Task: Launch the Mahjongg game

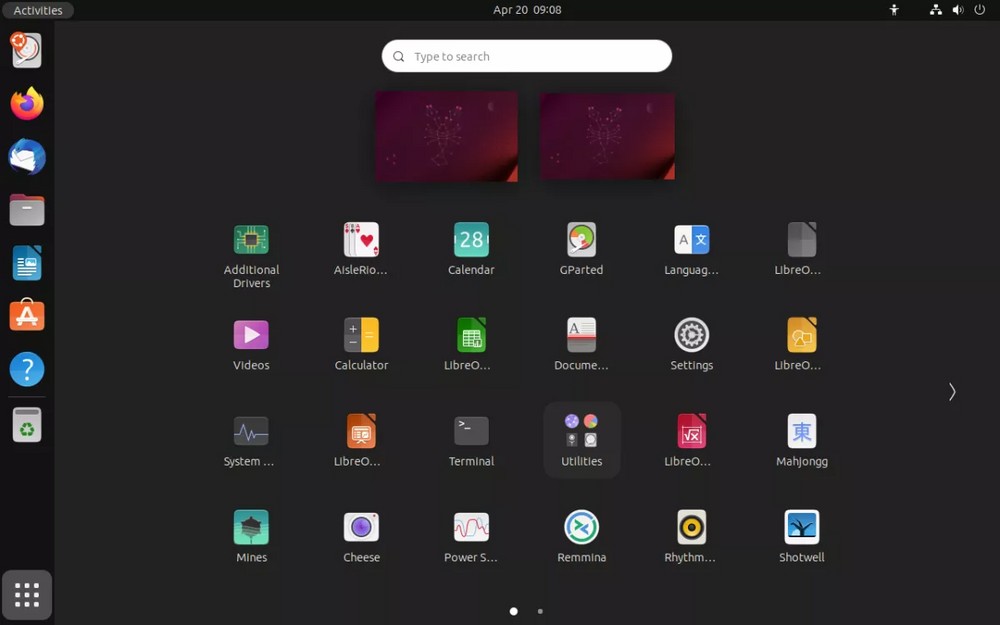Action: click(801, 432)
